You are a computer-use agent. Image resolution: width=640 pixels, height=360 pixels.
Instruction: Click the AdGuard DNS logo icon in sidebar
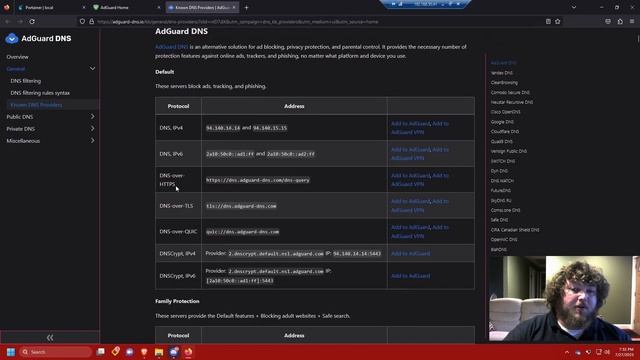pyautogui.click(x=12, y=38)
